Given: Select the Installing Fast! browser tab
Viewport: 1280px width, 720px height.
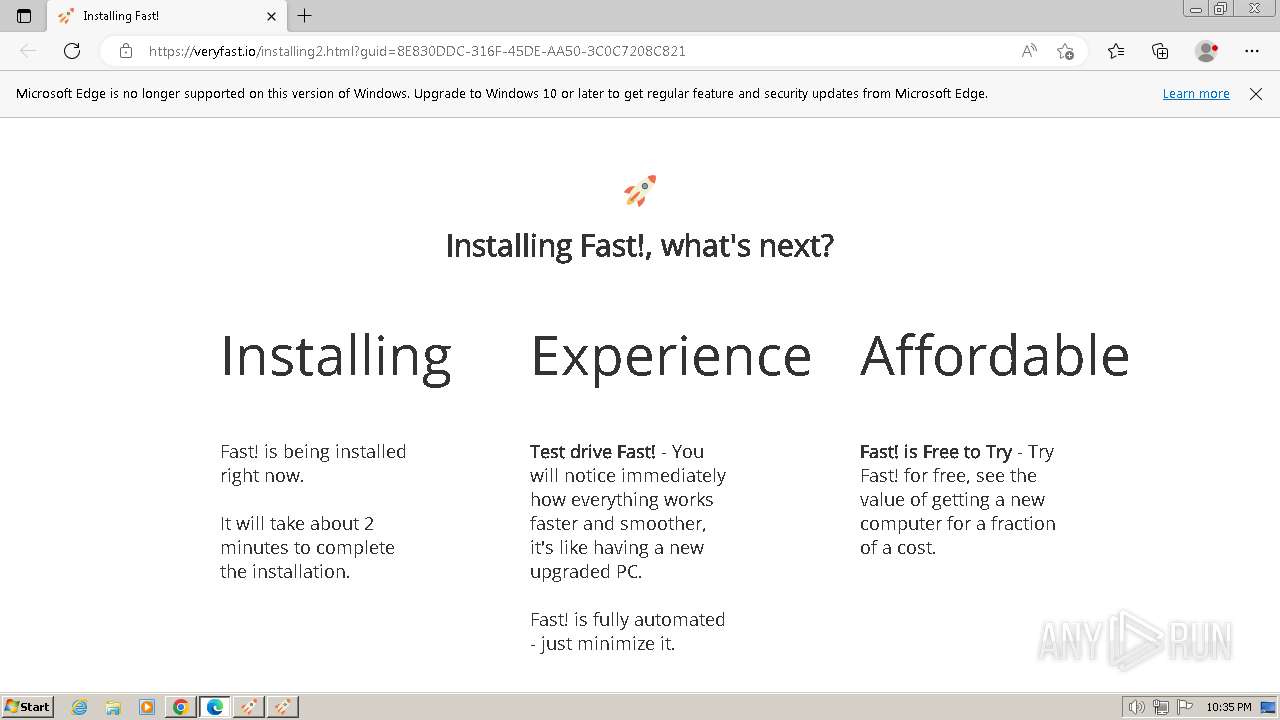Looking at the screenshot, I should (x=168, y=16).
